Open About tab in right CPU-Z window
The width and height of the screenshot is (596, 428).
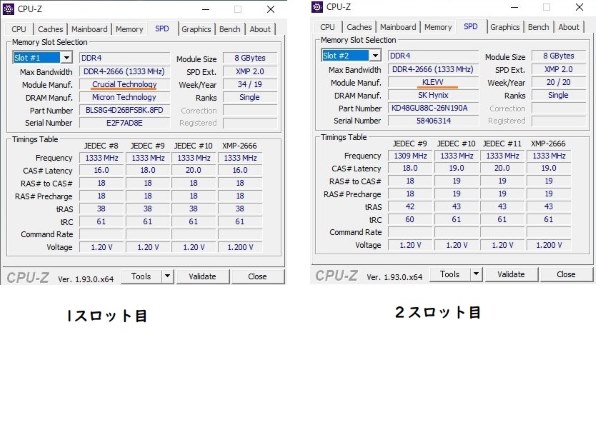coord(569,27)
